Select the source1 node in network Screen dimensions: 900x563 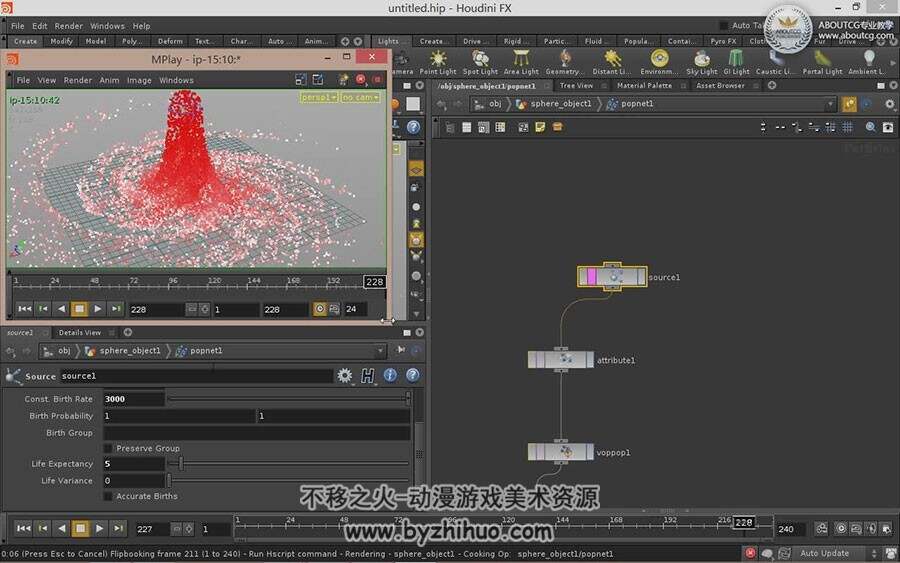coord(612,277)
